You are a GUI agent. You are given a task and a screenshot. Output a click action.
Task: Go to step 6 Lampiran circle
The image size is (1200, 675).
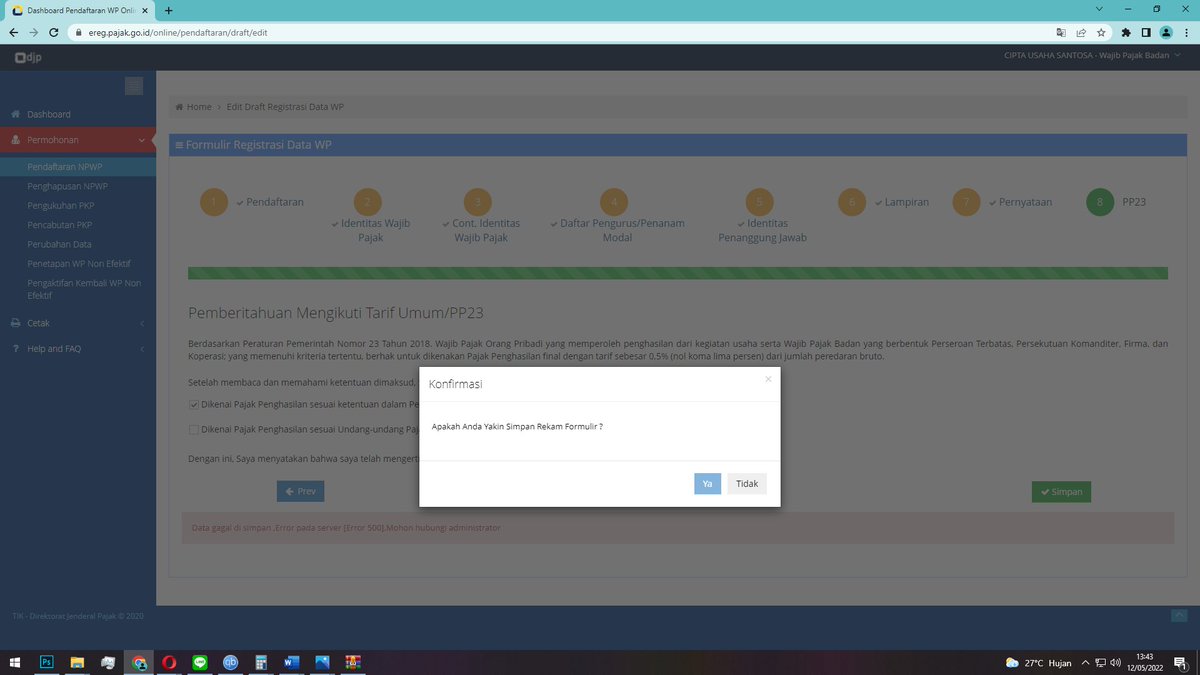852,203
